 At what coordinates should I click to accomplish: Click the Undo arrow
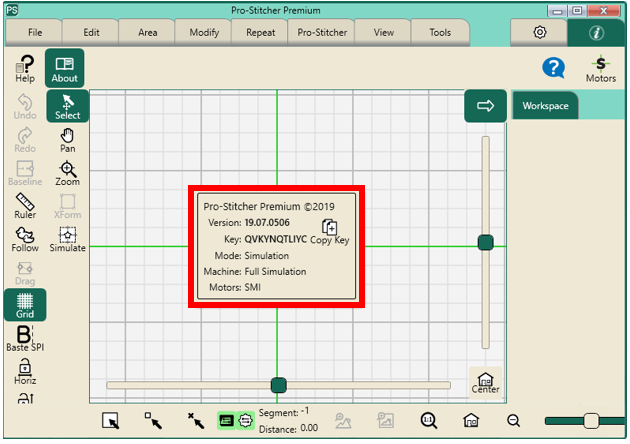pyautogui.click(x=25, y=107)
